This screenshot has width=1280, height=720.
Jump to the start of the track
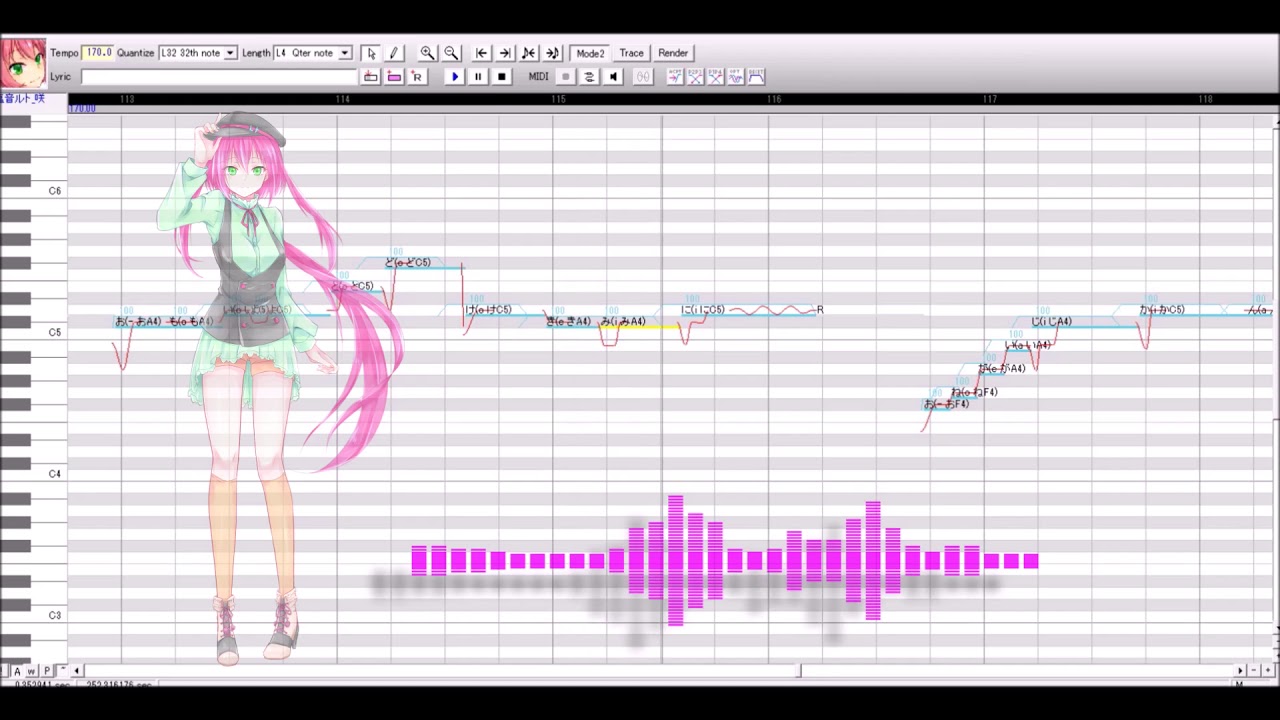[x=481, y=53]
